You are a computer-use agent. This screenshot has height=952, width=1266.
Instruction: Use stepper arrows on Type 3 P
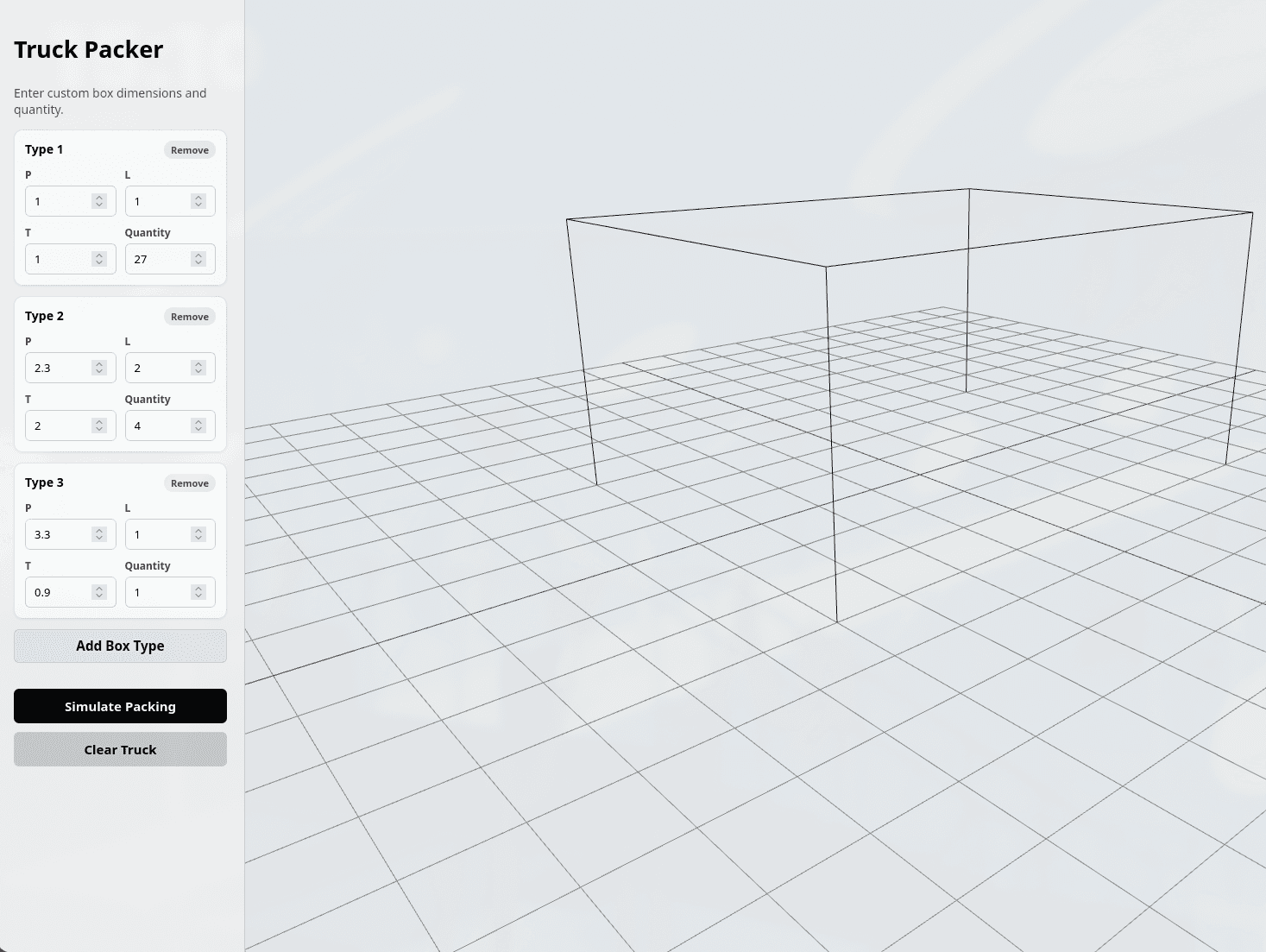click(x=99, y=534)
